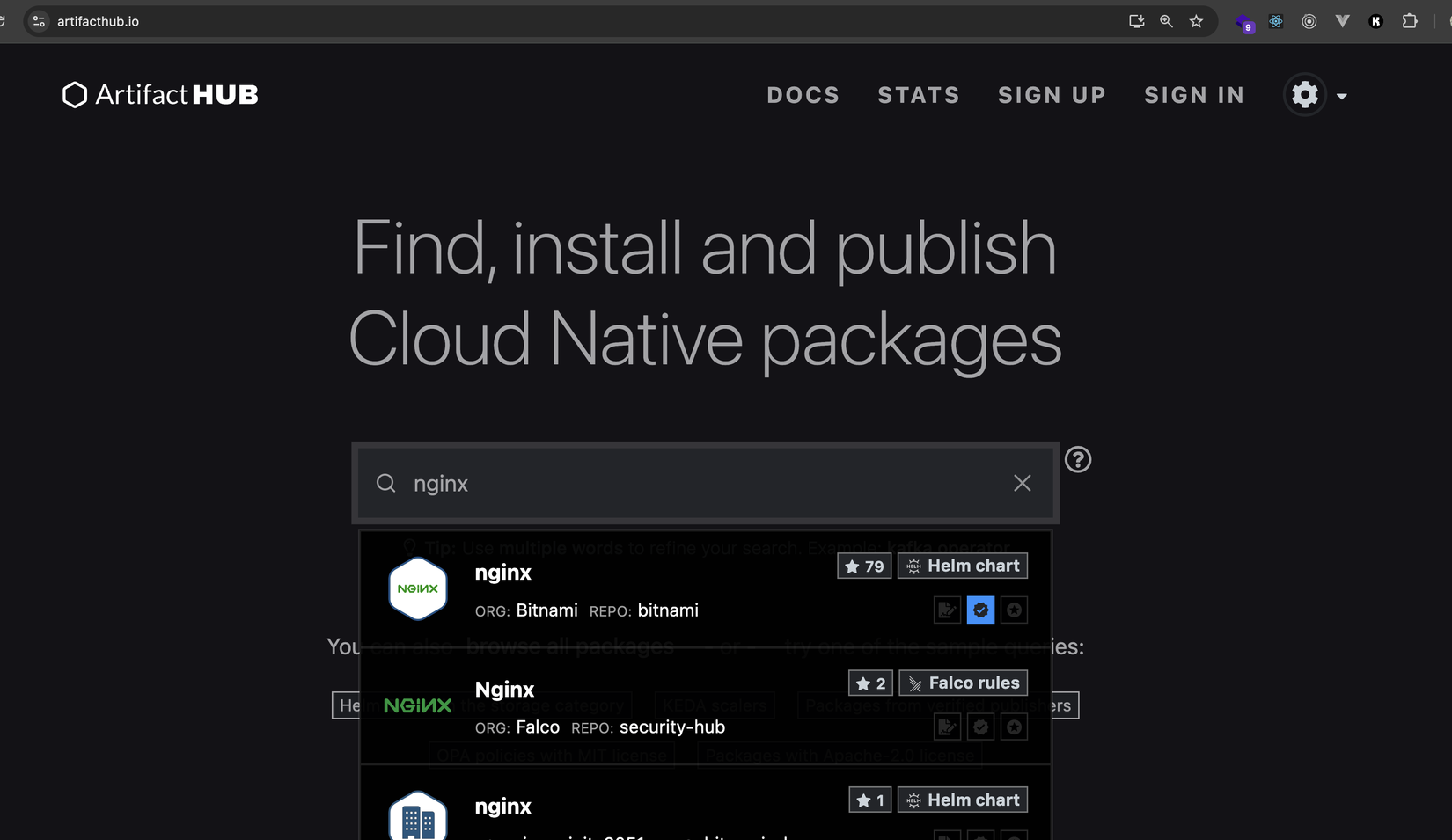Click signed badge icon on Falco Nginx

coord(947,727)
